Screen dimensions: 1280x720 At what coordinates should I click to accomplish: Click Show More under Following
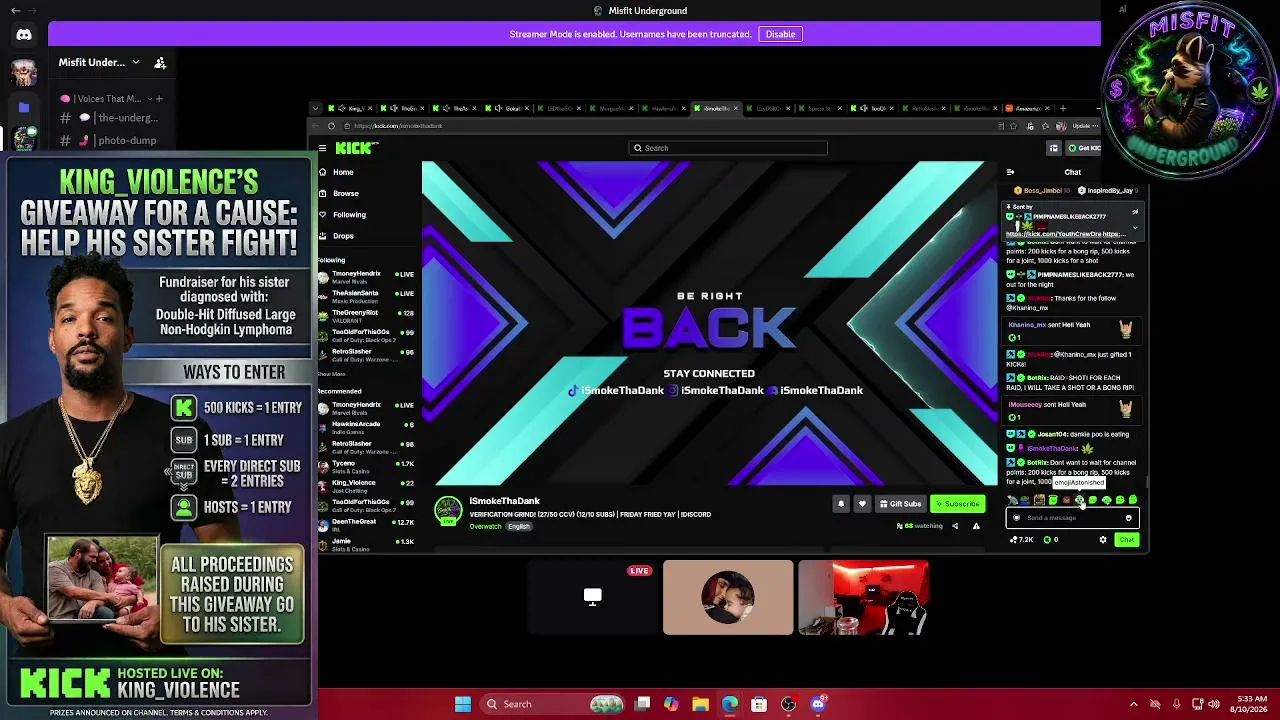pos(332,374)
